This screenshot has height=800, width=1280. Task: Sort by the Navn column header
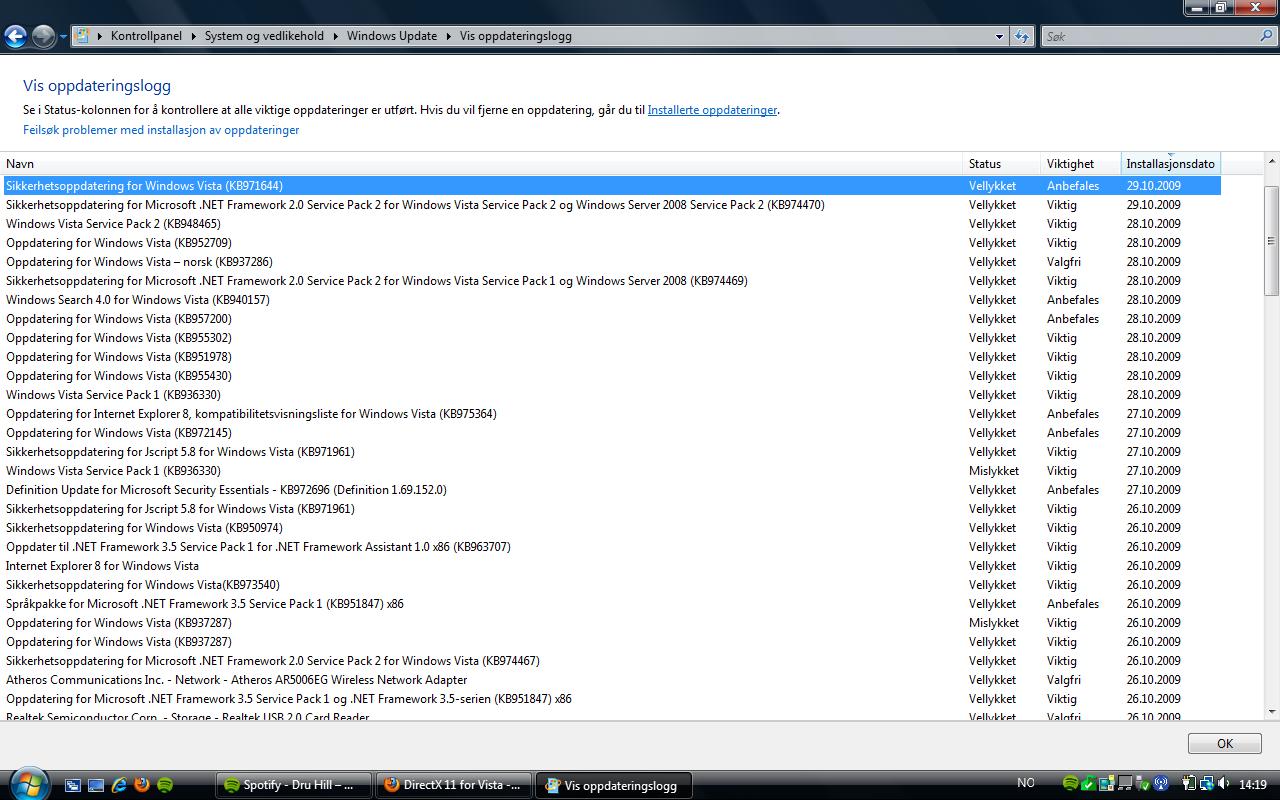482,164
